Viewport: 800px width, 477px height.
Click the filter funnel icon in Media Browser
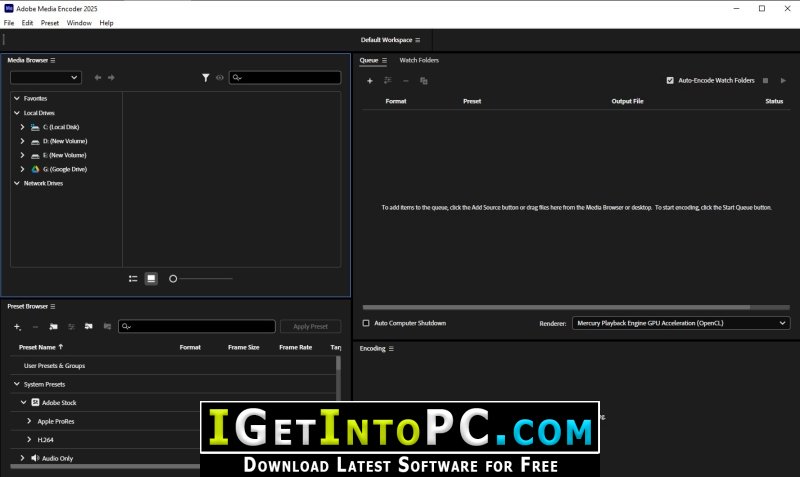pos(206,77)
